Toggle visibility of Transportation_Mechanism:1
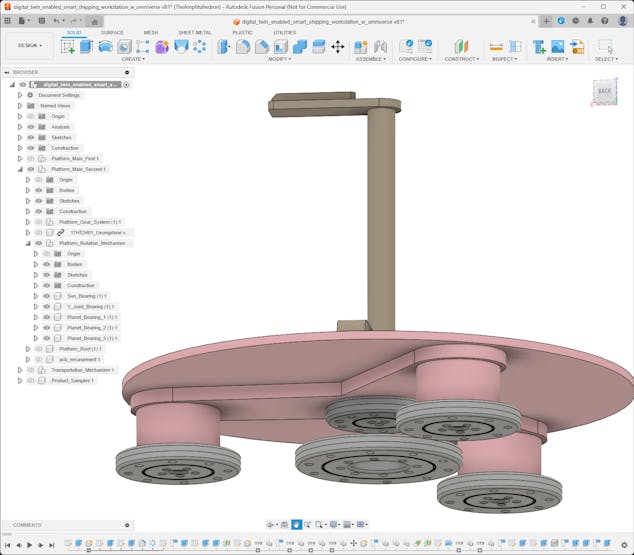The width and height of the screenshot is (634, 555). (30, 370)
